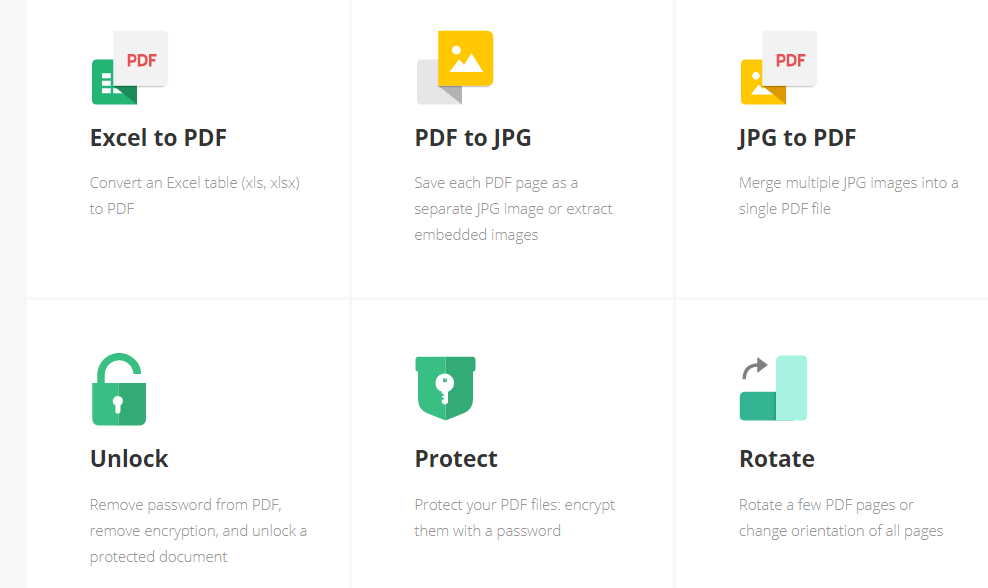The height and width of the screenshot is (588, 988).
Task: Click the Excel to PDF spreadsheet icon
Action: 129,67
